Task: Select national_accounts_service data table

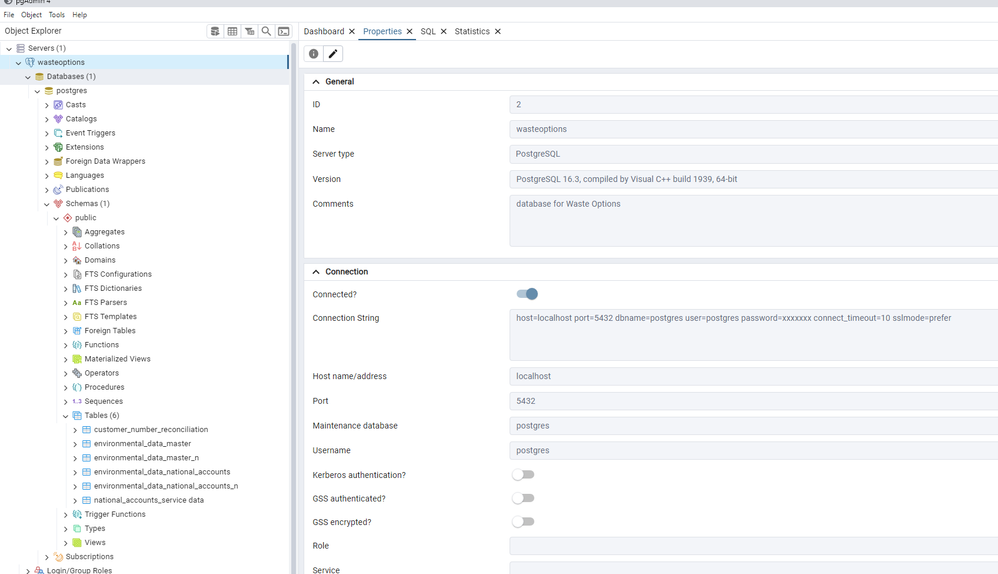Action: coord(149,500)
